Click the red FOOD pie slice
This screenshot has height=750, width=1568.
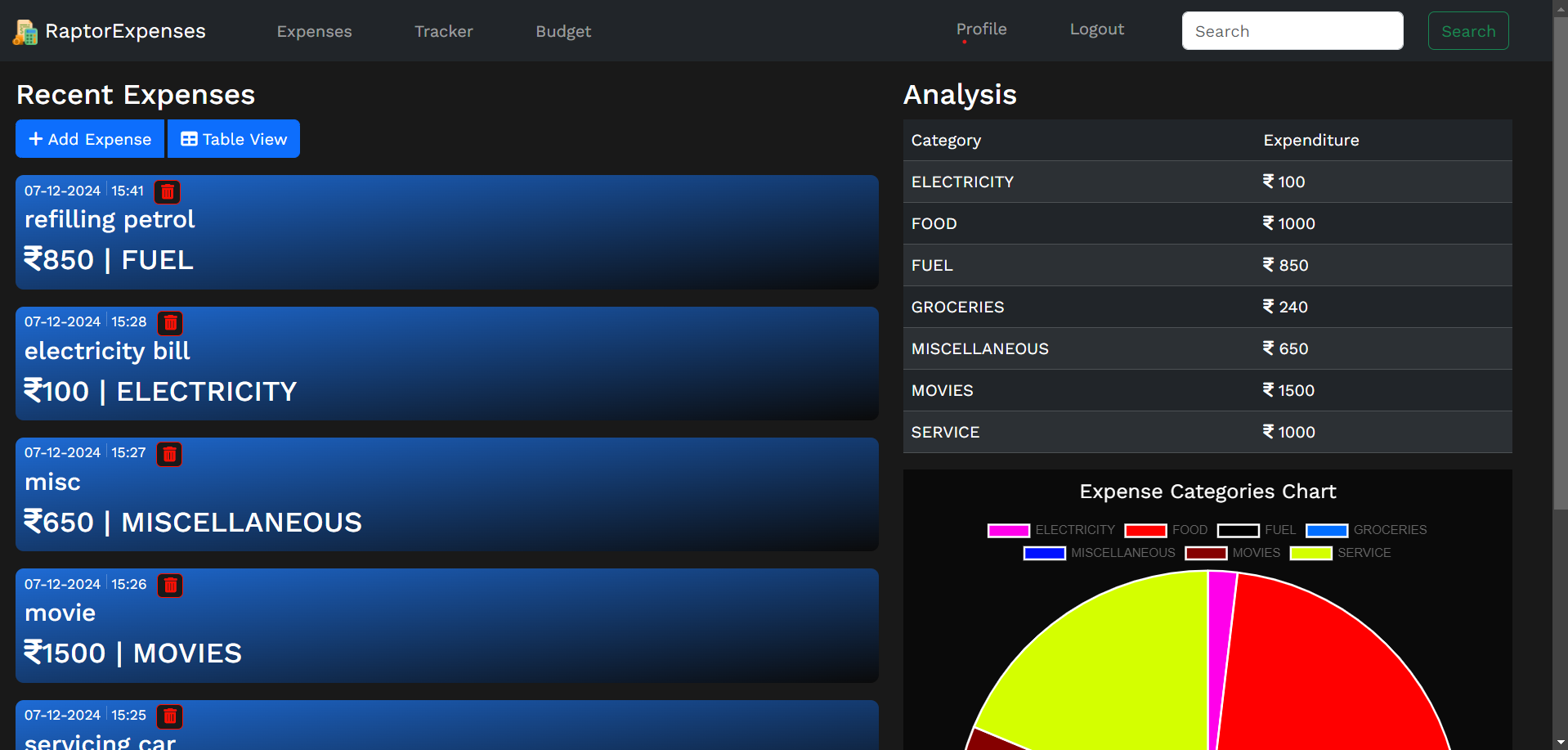1324,671
